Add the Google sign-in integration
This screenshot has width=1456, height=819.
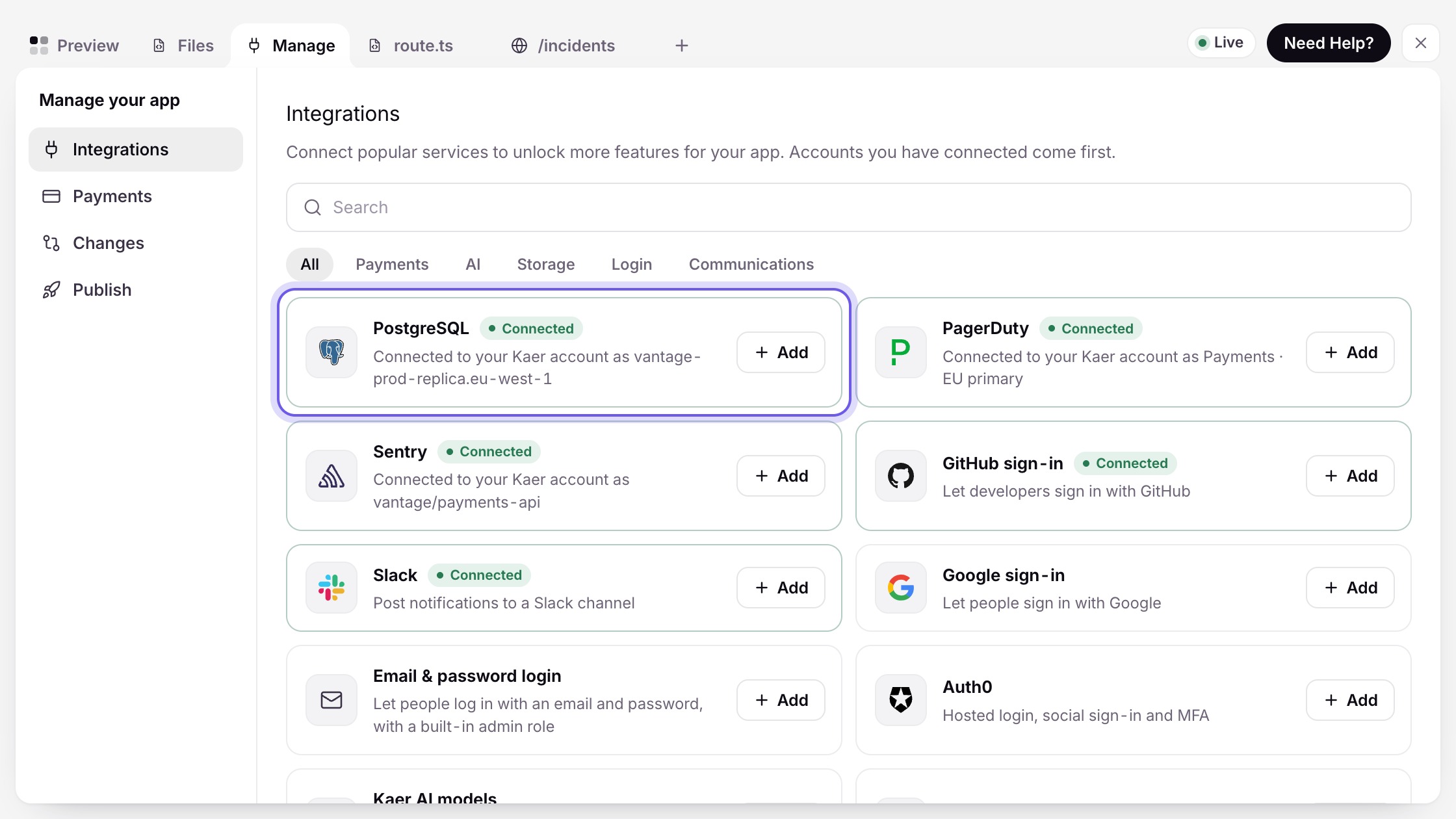pyautogui.click(x=1351, y=588)
